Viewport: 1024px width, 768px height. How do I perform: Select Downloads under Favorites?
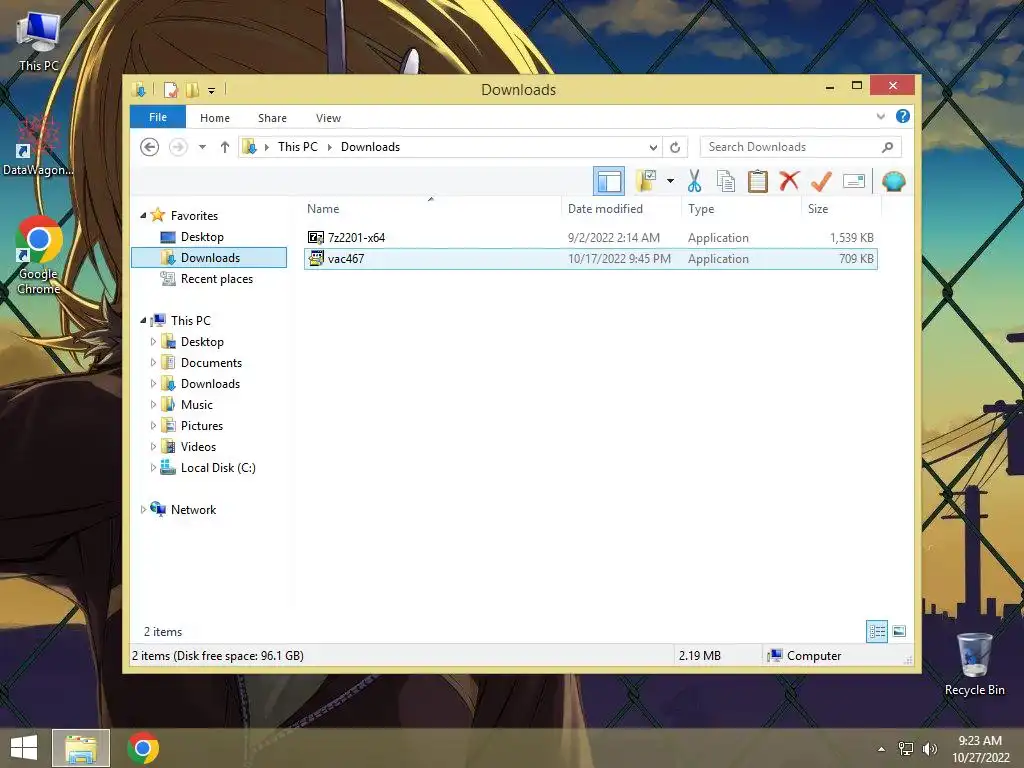pos(209,258)
